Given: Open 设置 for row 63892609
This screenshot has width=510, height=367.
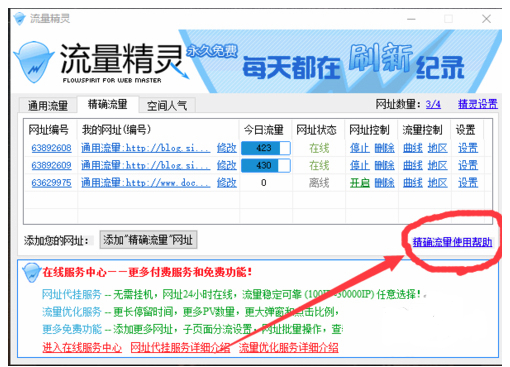Looking at the screenshot, I should pyautogui.click(x=468, y=165).
